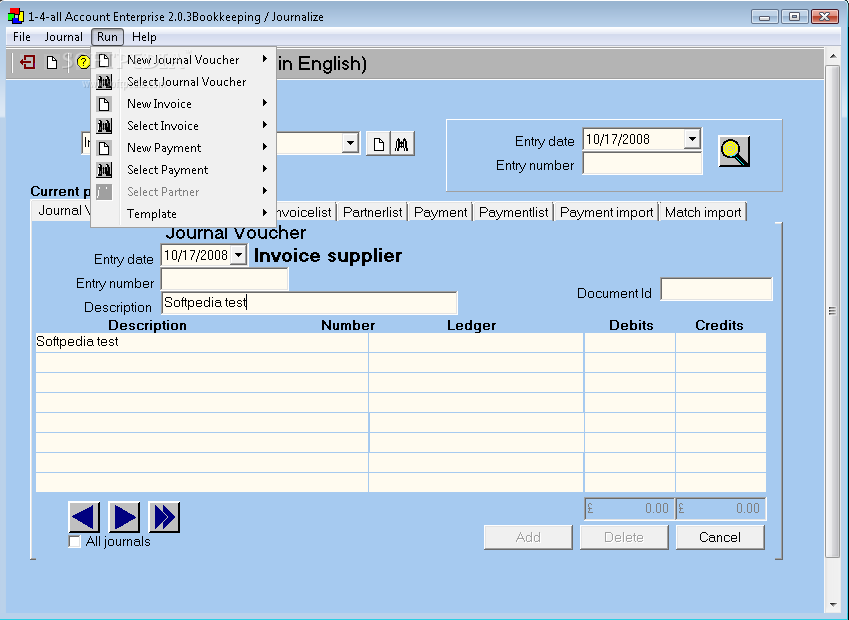Expand New Journal Voucher submenu arrow
The width and height of the screenshot is (849, 620).
pyautogui.click(x=265, y=58)
